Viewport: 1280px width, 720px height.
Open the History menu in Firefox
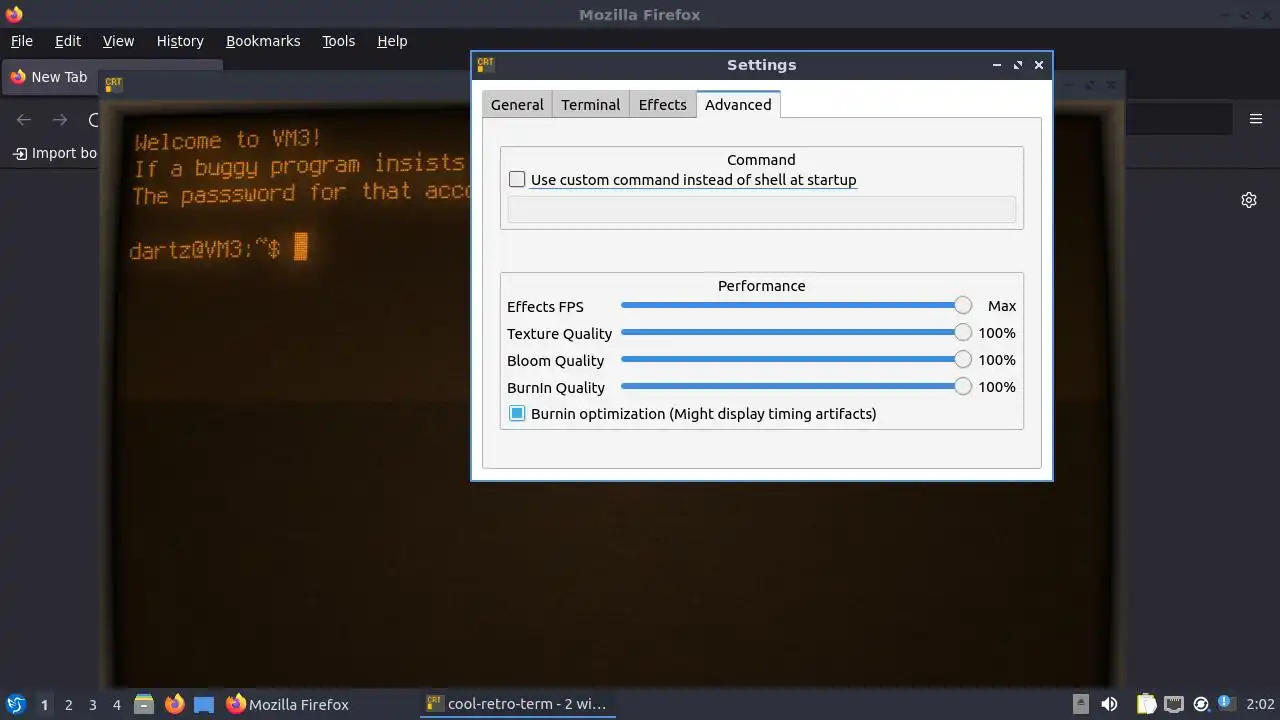click(180, 41)
